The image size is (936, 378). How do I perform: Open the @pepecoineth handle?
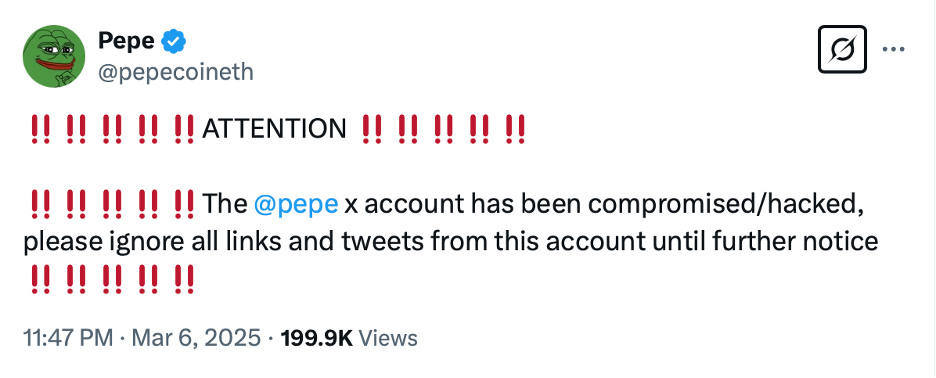(x=176, y=72)
